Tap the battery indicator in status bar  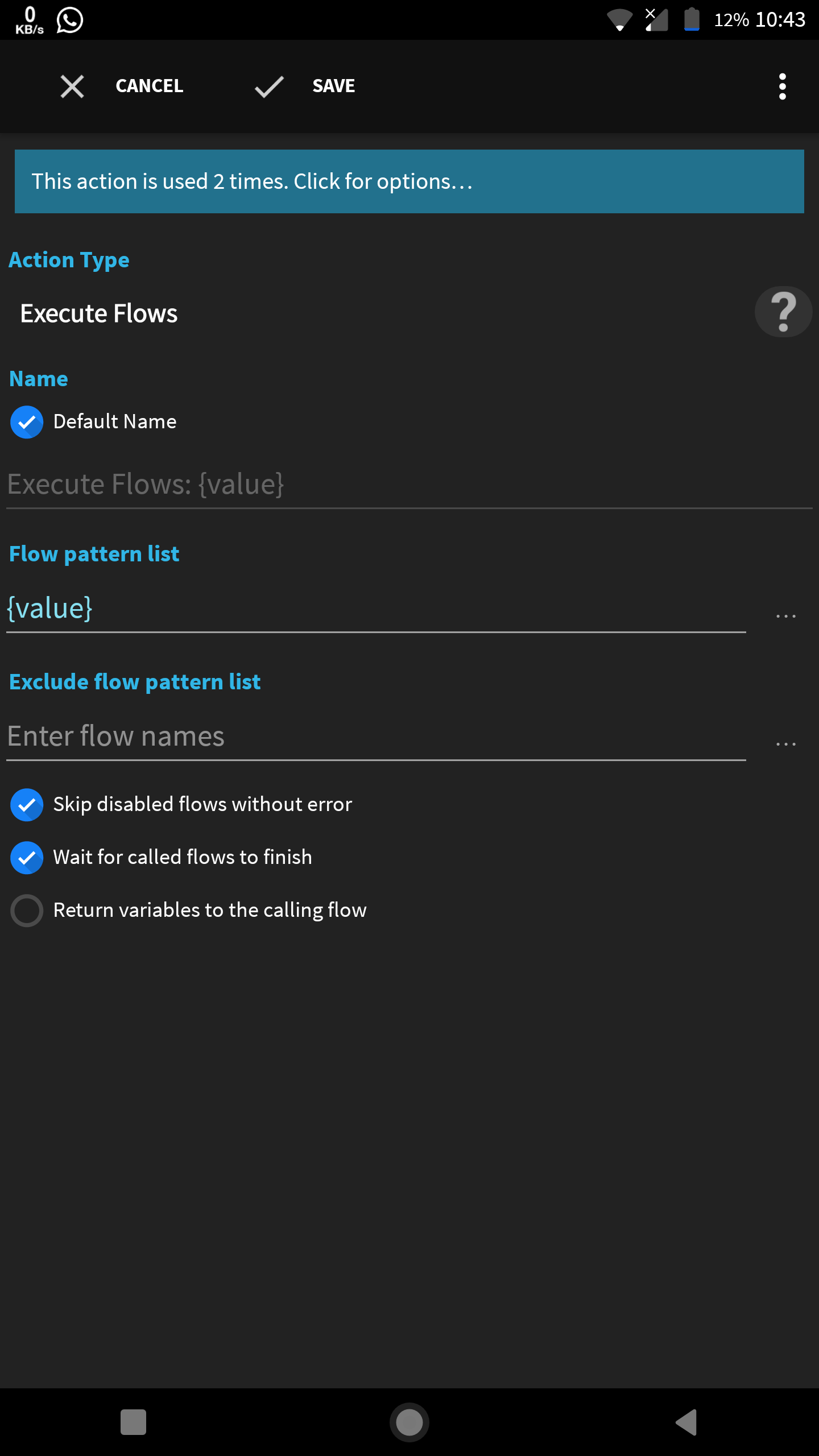pyautogui.click(x=691, y=19)
